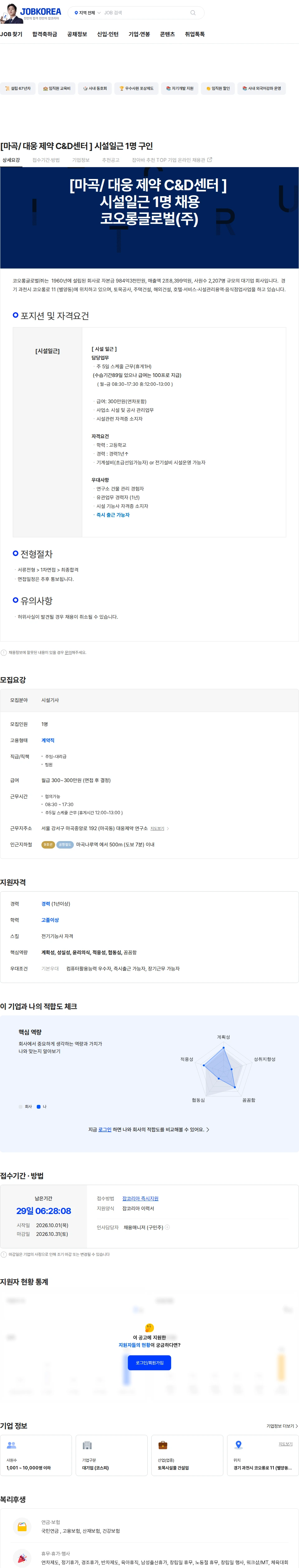Click the 경력 qualification link

[45, 904]
